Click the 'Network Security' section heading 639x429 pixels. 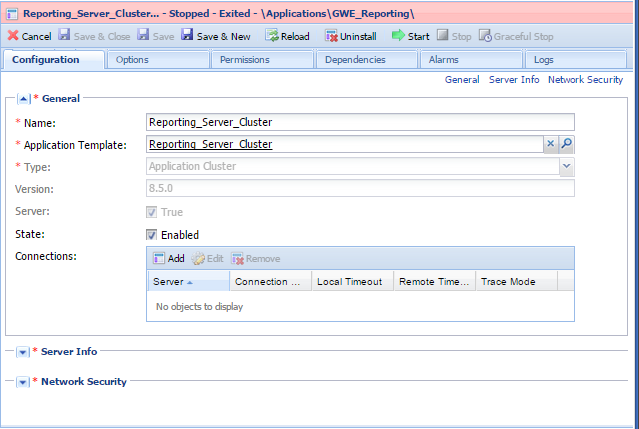coord(84,382)
